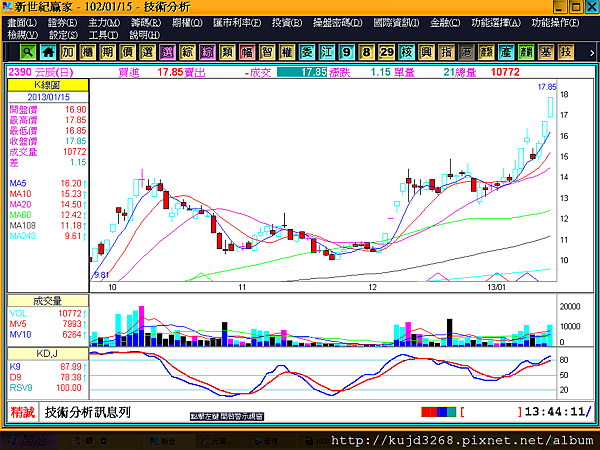
Task: Click the cyan 委 toolbar icon
Action: (307, 52)
